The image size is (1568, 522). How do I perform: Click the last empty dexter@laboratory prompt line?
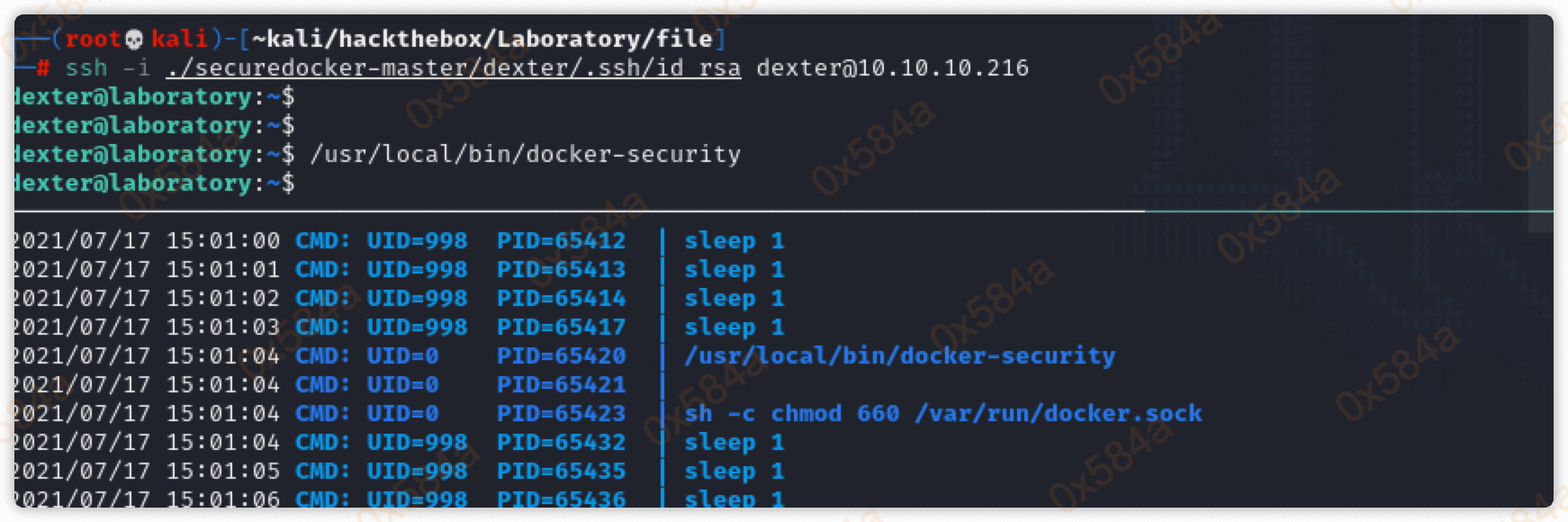[x=153, y=184]
